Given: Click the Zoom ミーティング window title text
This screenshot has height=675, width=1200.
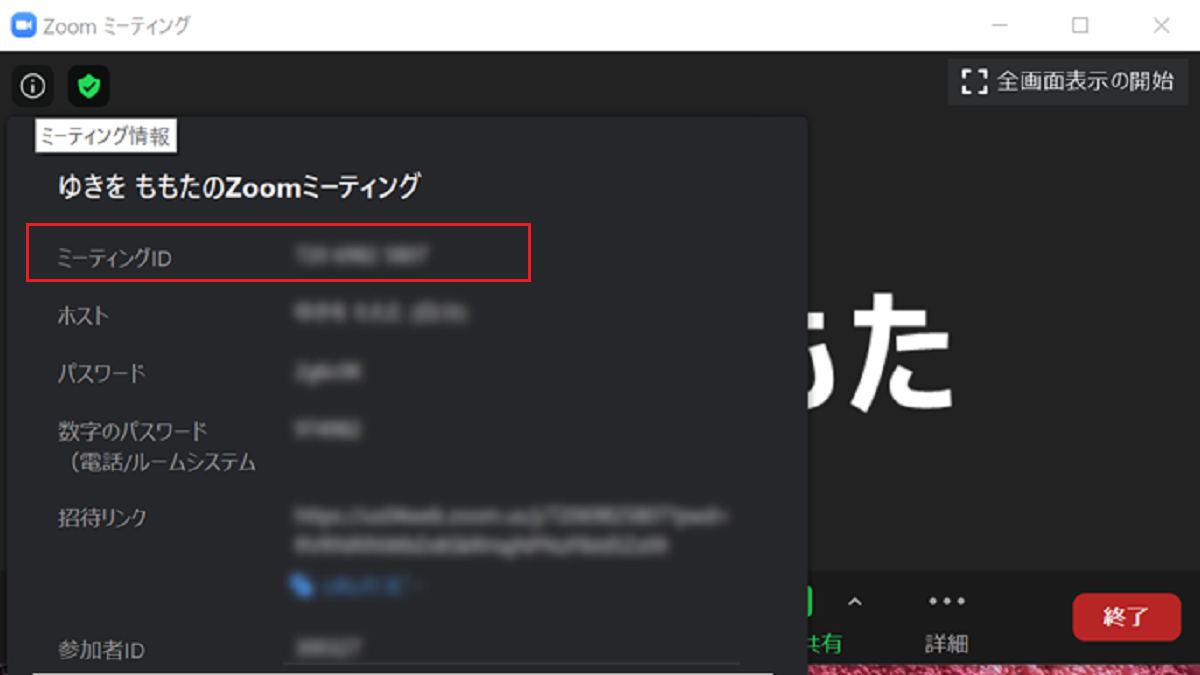Looking at the screenshot, I should [116, 26].
